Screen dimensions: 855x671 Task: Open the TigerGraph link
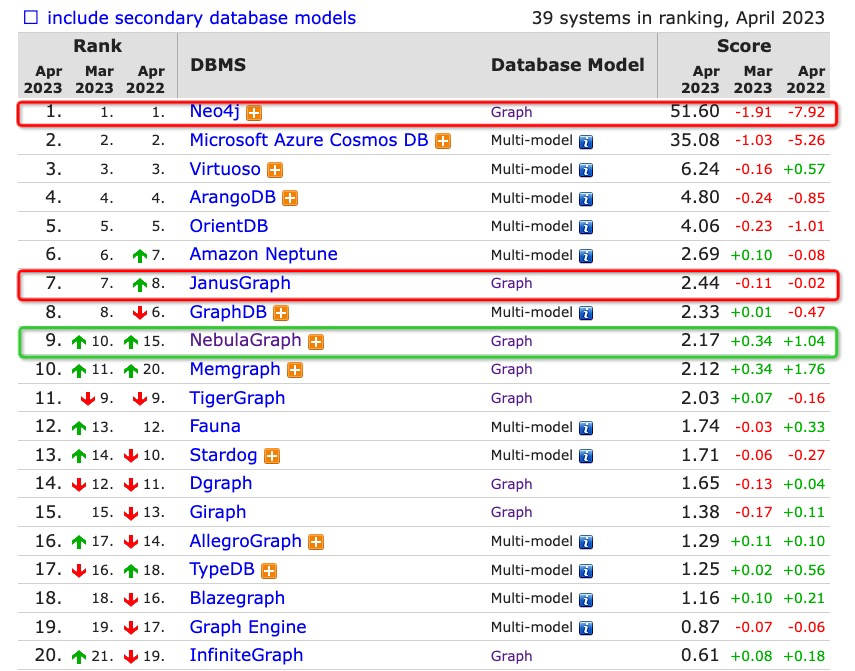(x=237, y=398)
